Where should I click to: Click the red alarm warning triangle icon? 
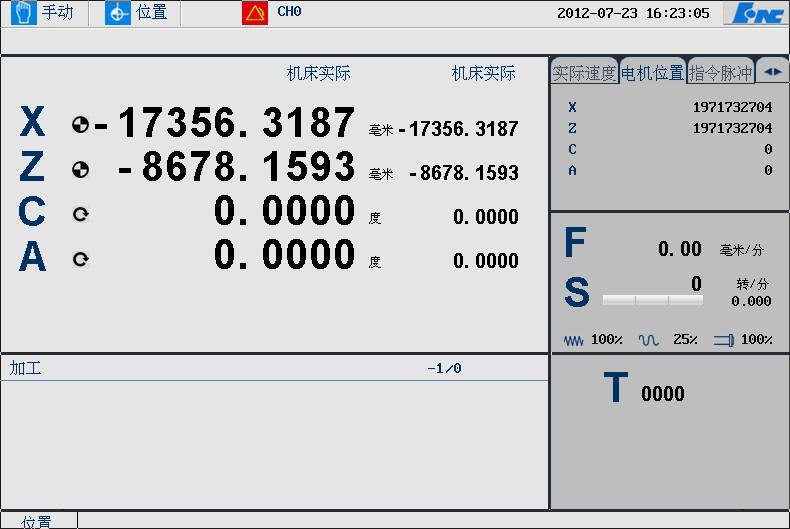point(255,13)
